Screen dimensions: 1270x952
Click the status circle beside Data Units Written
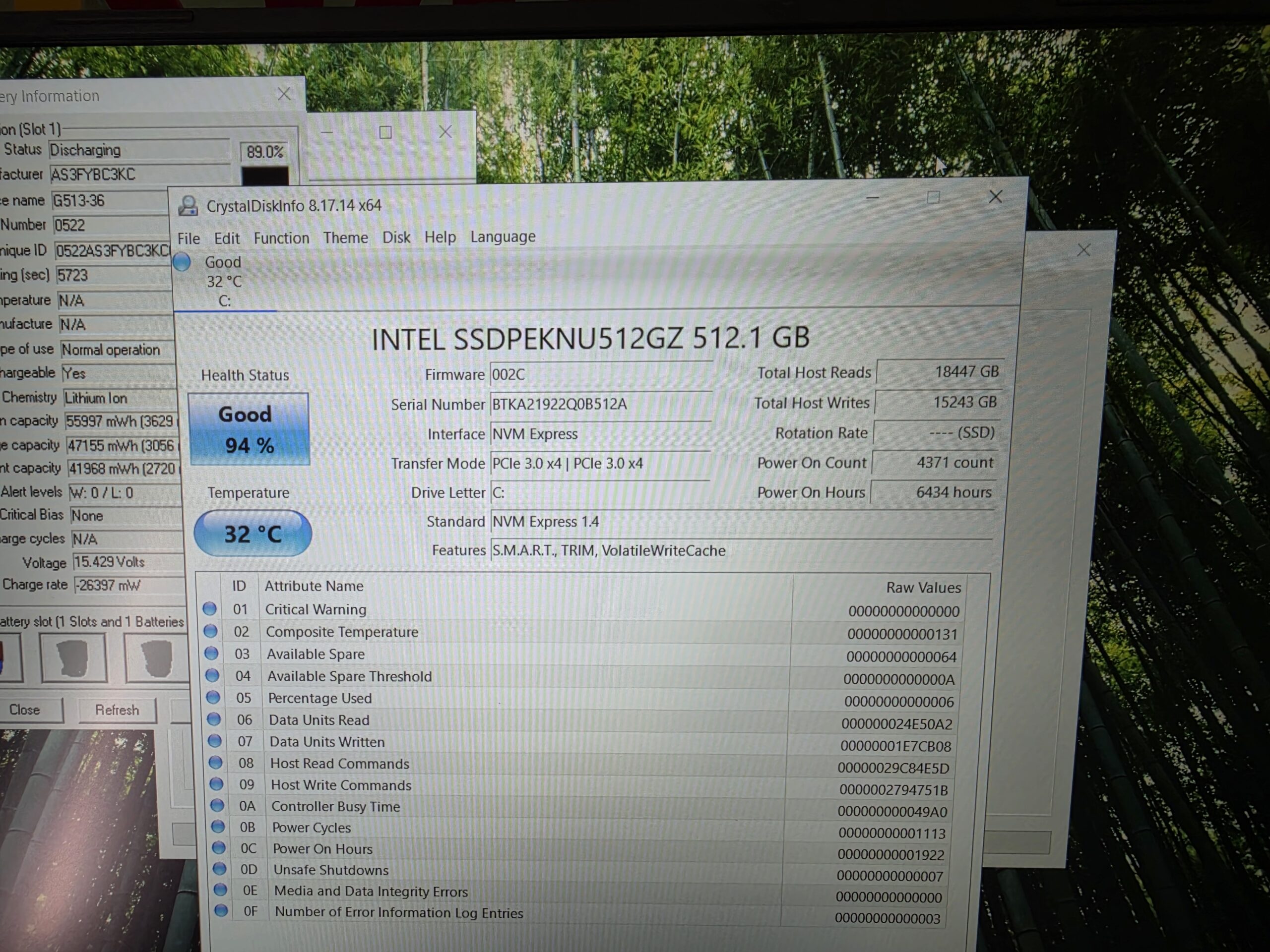(215, 741)
